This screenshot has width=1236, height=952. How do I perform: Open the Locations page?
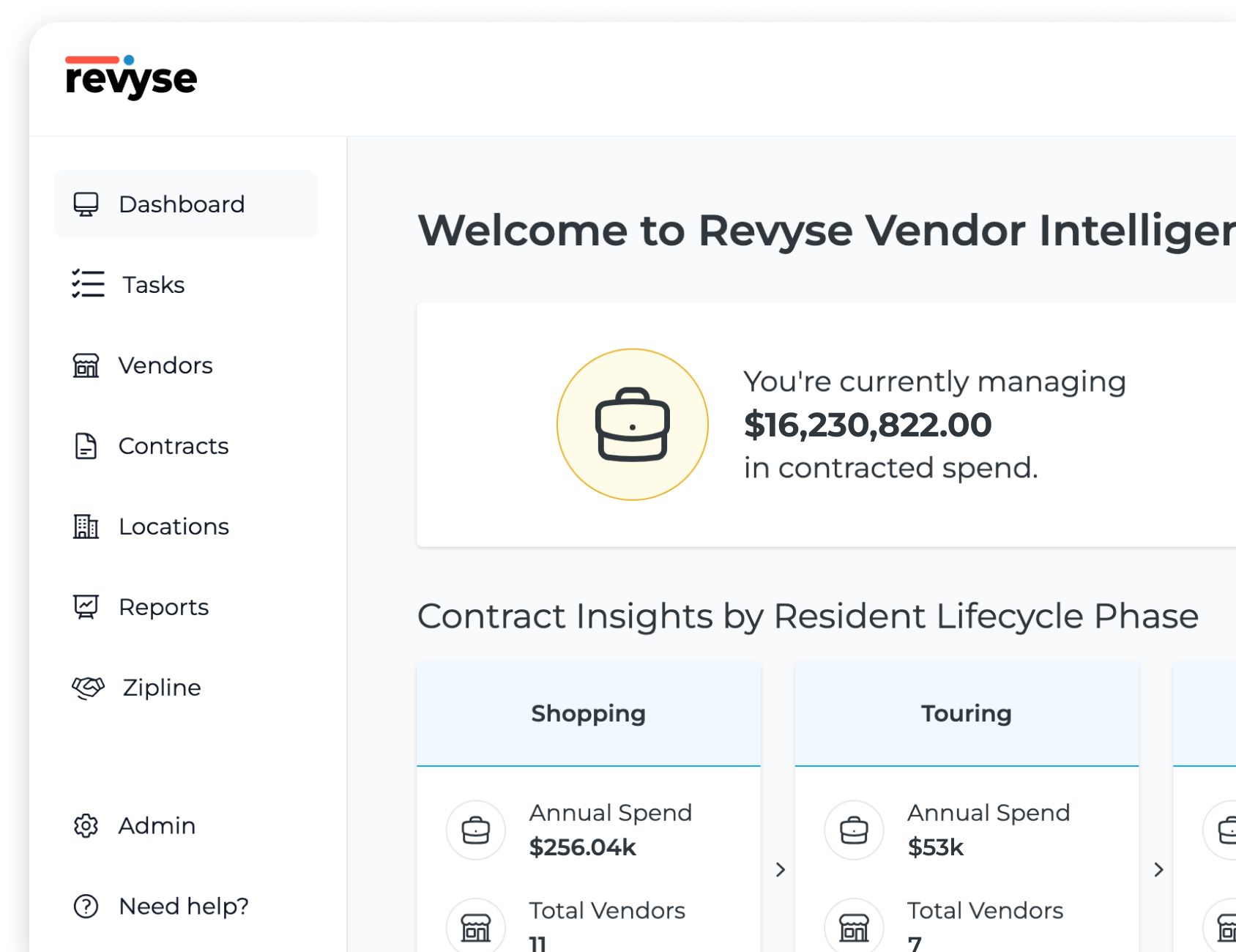coord(185,526)
